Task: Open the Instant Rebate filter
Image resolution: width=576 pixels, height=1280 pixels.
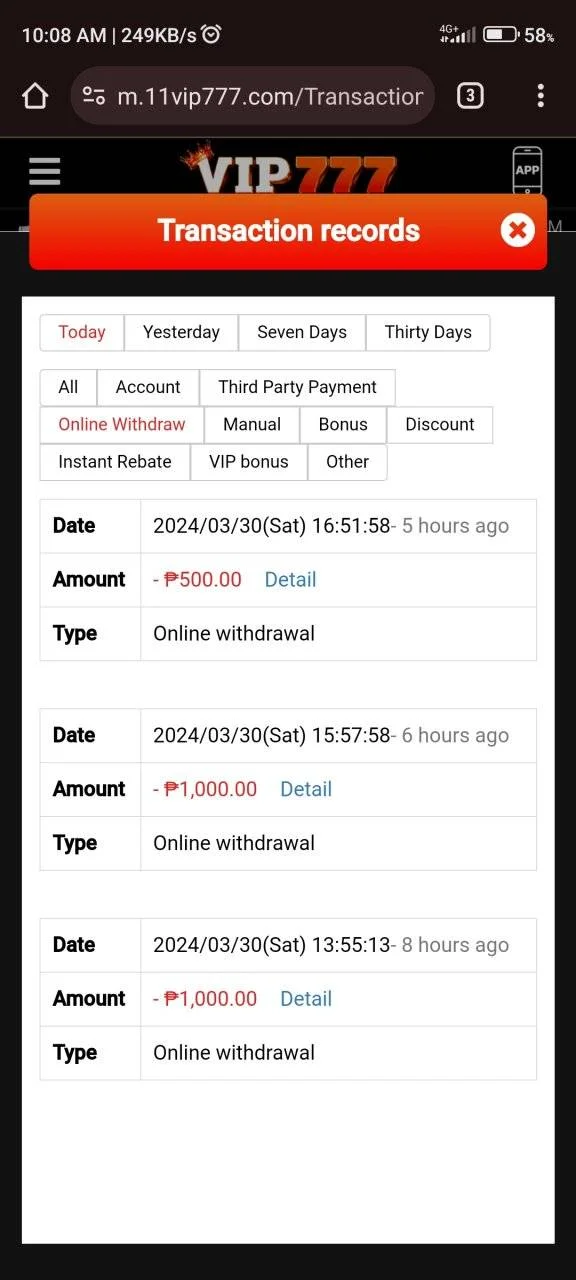Action: [115, 461]
